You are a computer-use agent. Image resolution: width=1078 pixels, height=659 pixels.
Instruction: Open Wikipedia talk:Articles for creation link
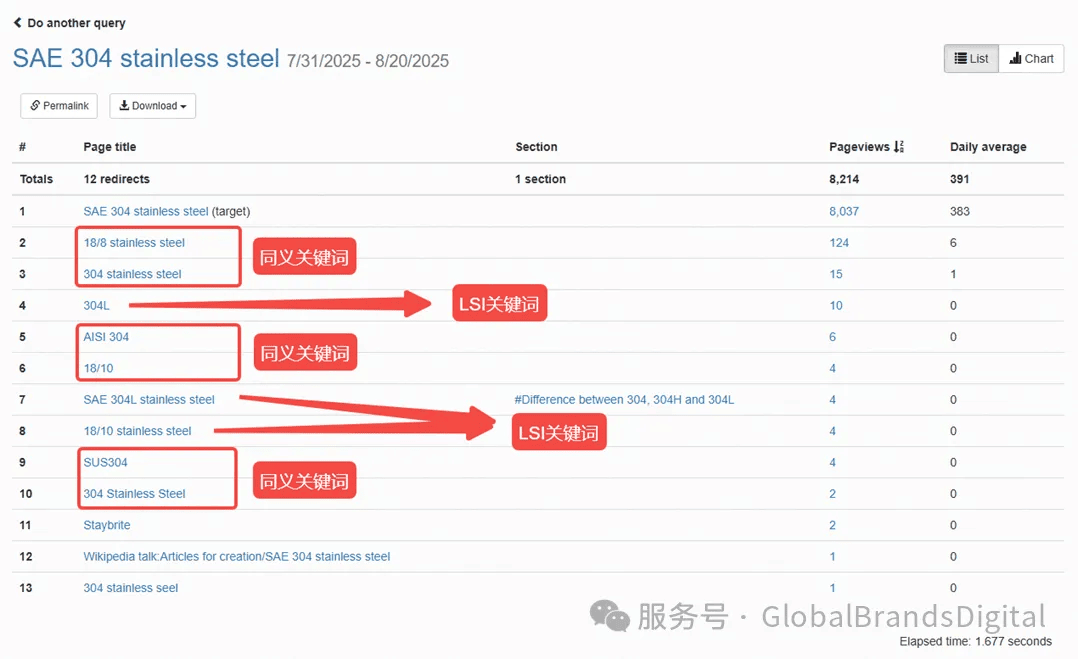[236, 557]
